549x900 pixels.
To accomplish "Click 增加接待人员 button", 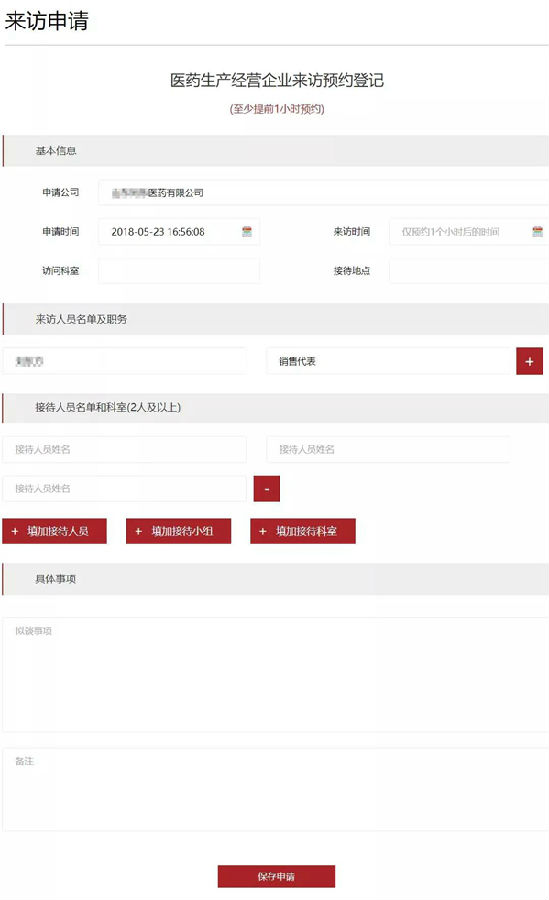I will tap(55, 531).
